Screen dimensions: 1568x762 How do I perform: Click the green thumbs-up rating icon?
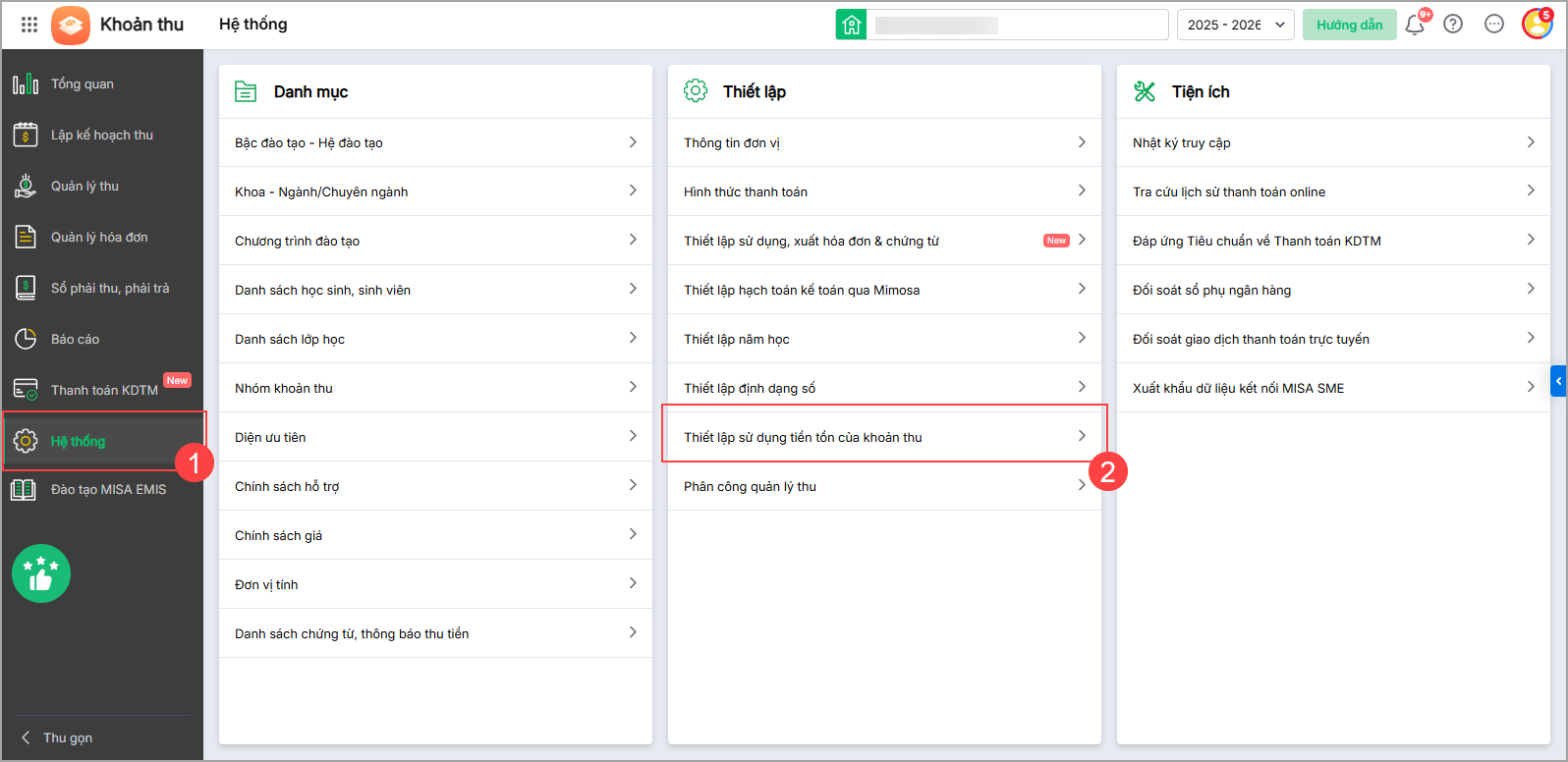pos(41,573)
